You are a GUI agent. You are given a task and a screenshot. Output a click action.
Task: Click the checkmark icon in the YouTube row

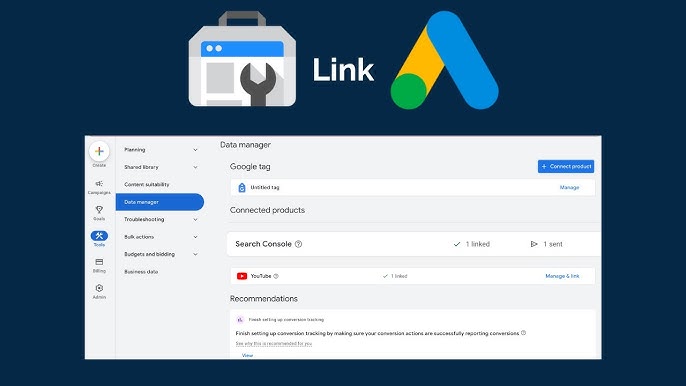[385, 276]
